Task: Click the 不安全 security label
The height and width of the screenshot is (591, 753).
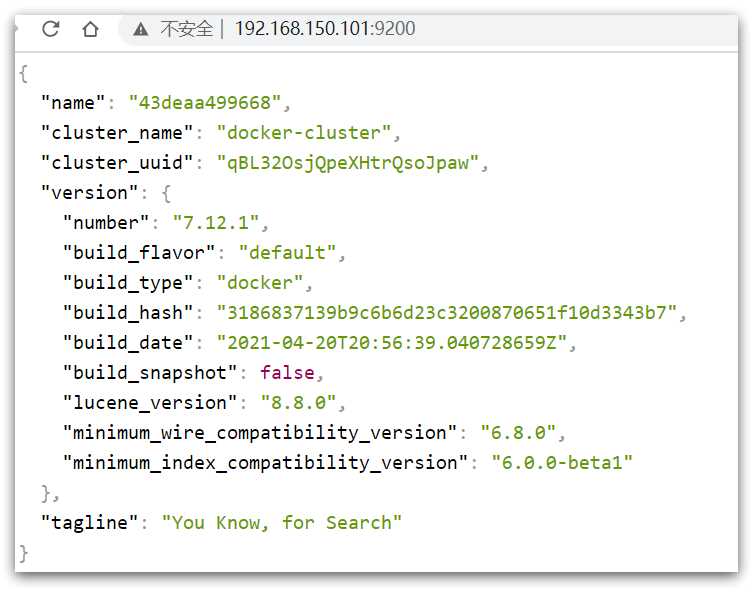Action: (x=186, y=29)
